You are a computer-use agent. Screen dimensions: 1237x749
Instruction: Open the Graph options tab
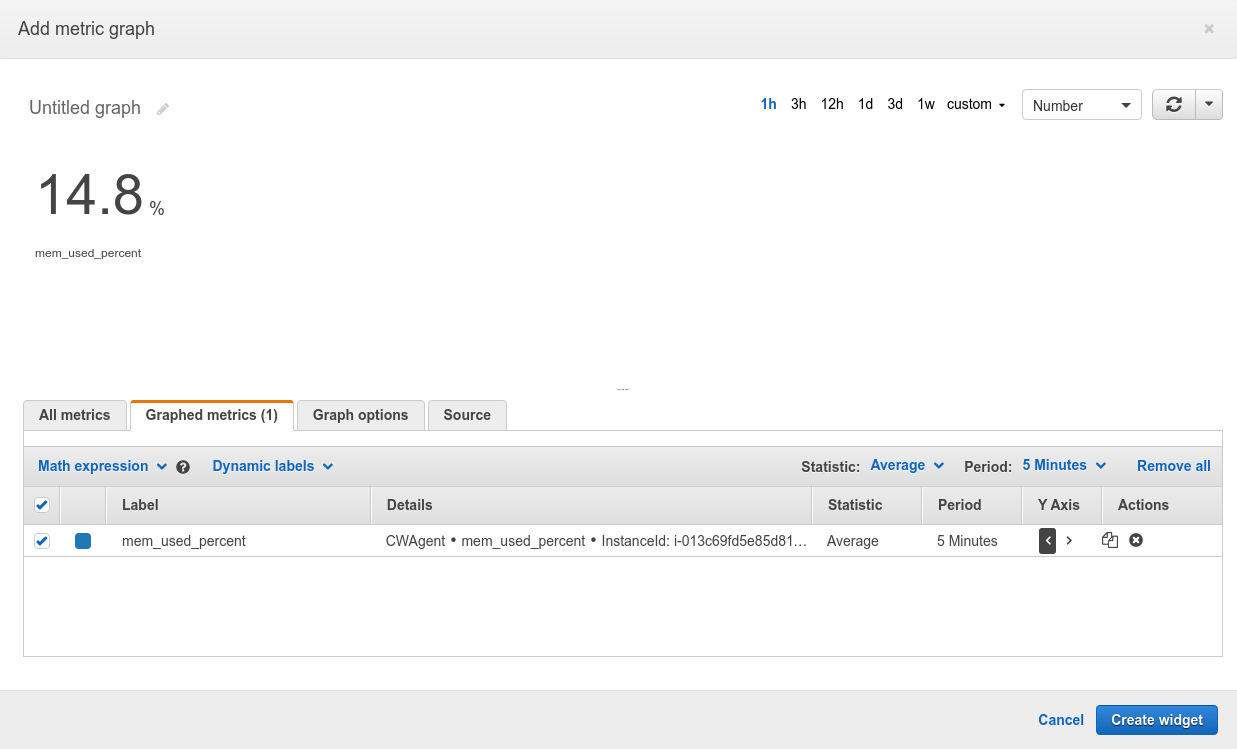(360, 415)
